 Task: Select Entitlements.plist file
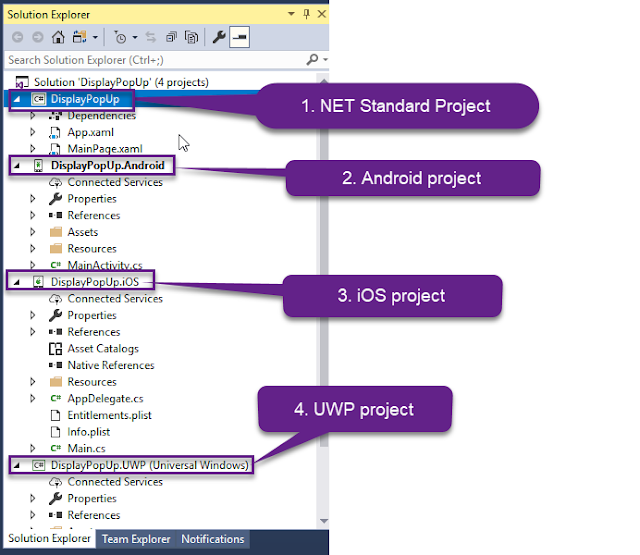(109, 415)
